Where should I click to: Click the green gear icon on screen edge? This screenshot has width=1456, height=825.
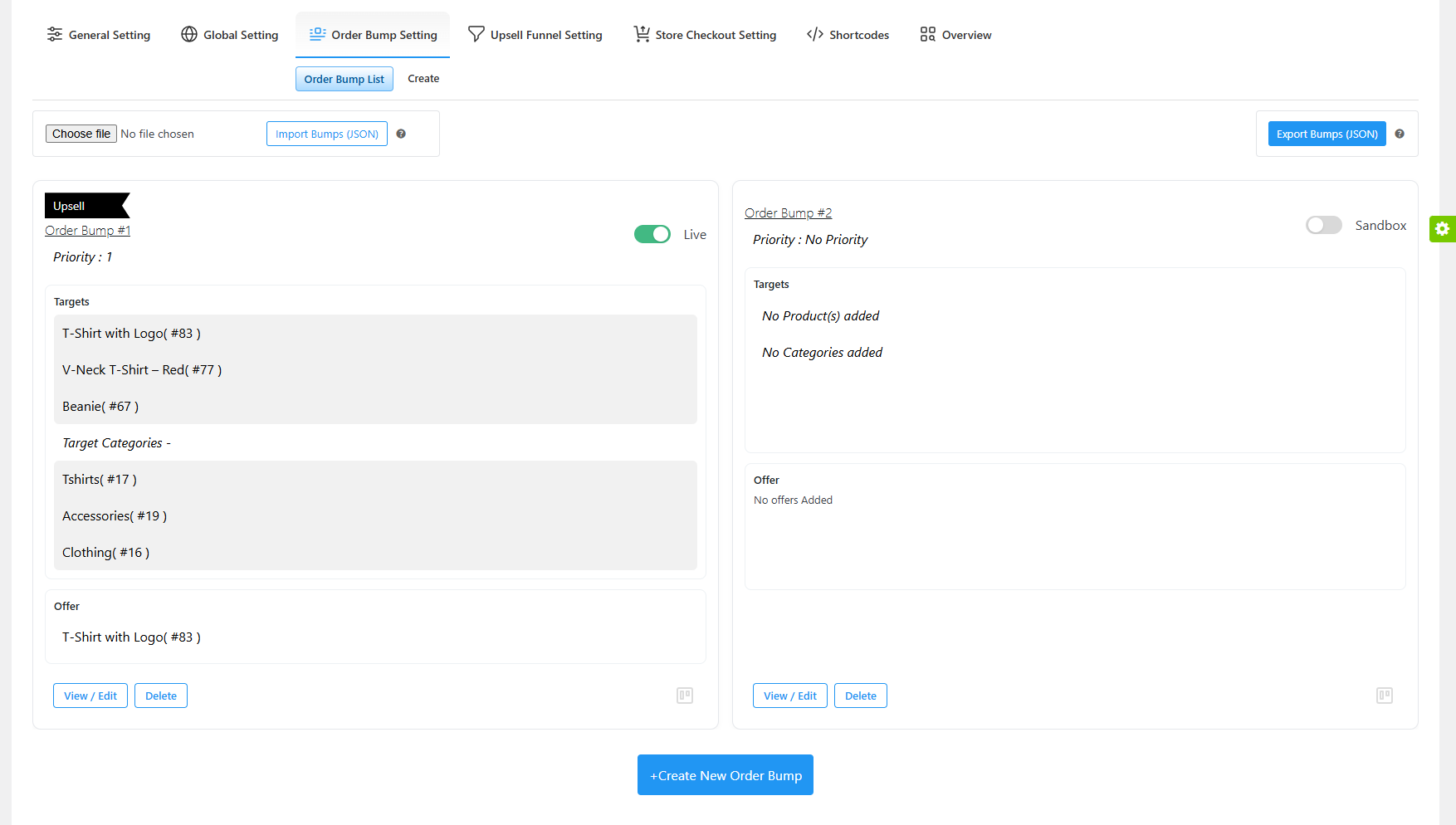(x=1443, y=229)
